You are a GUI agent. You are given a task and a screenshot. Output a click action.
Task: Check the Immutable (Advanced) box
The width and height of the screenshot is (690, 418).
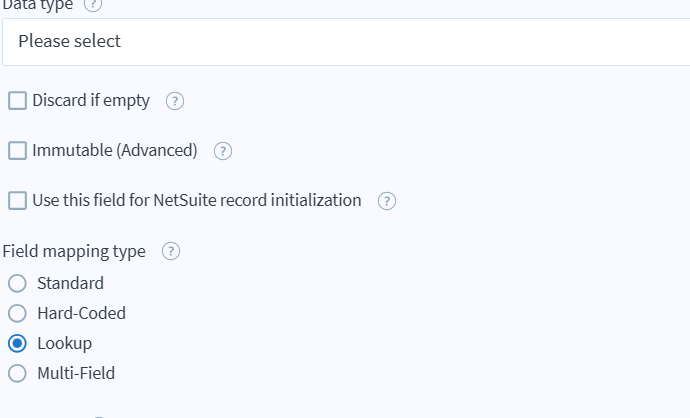(17, 150)
